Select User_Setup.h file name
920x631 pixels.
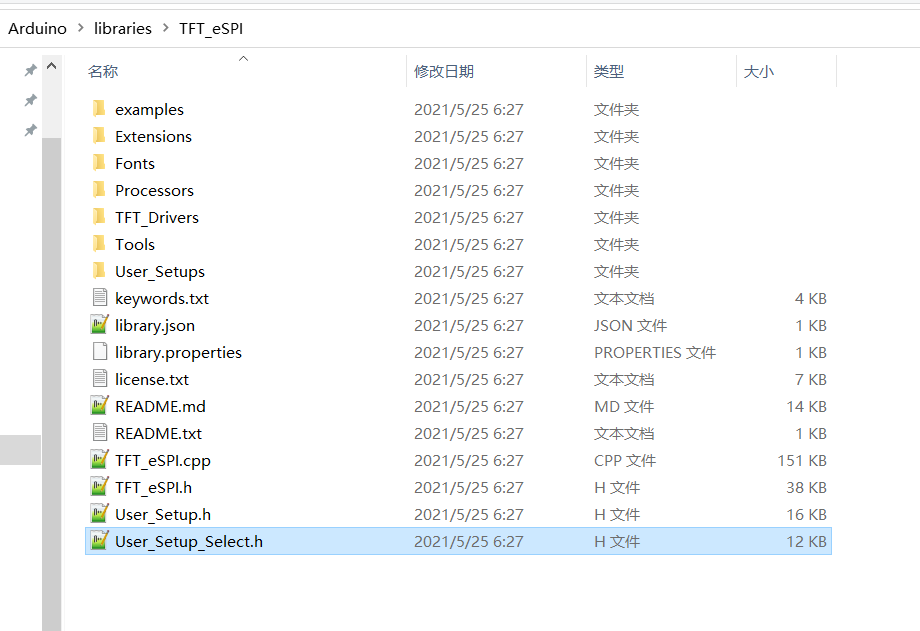163,515
